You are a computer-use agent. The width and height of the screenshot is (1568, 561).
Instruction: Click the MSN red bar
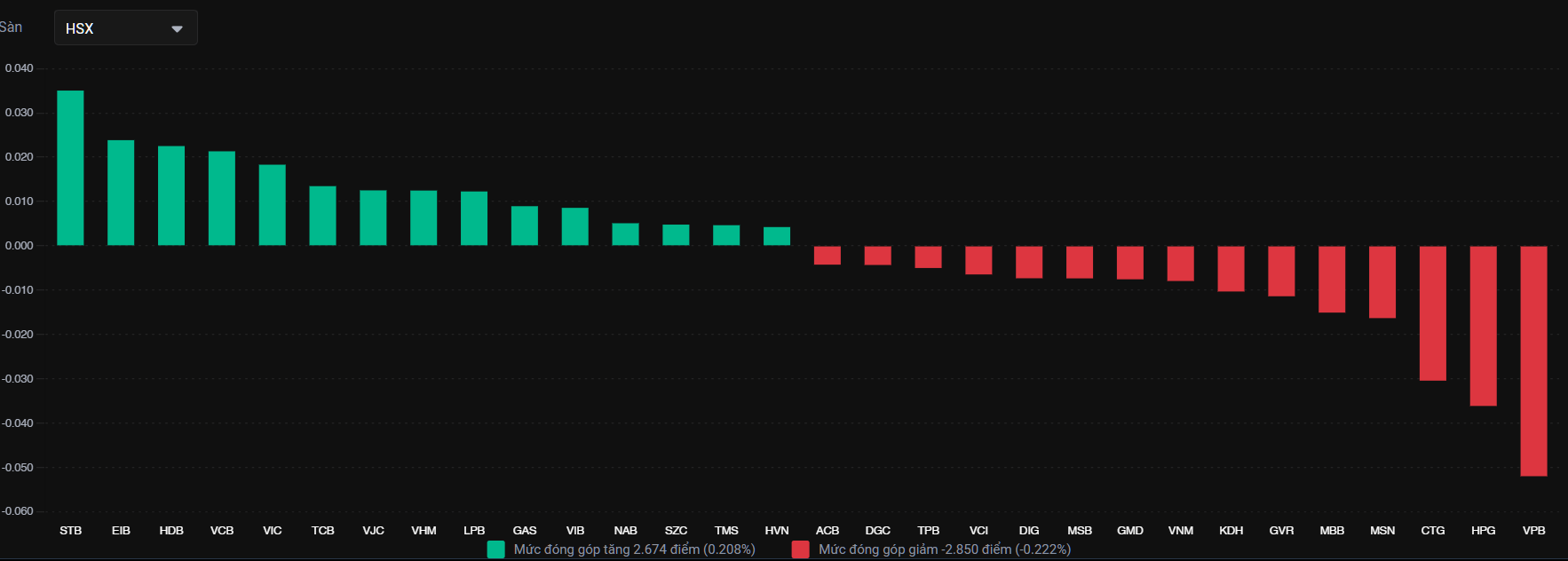(1382, 281)
